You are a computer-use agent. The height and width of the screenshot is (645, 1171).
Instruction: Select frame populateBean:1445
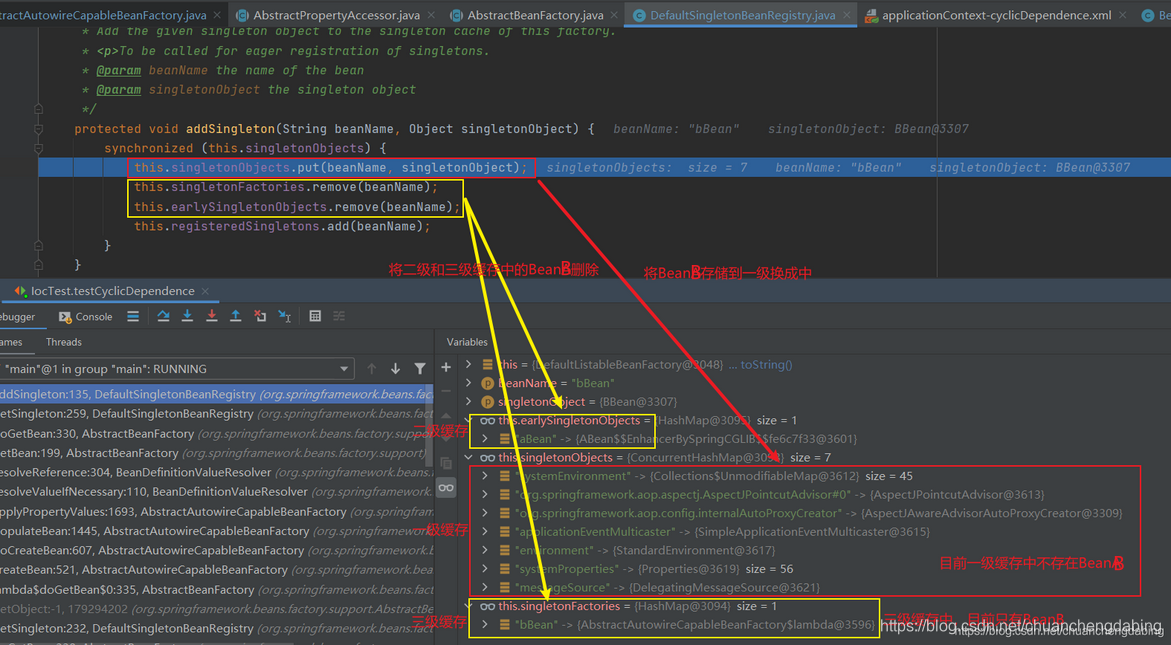(217, 531)
